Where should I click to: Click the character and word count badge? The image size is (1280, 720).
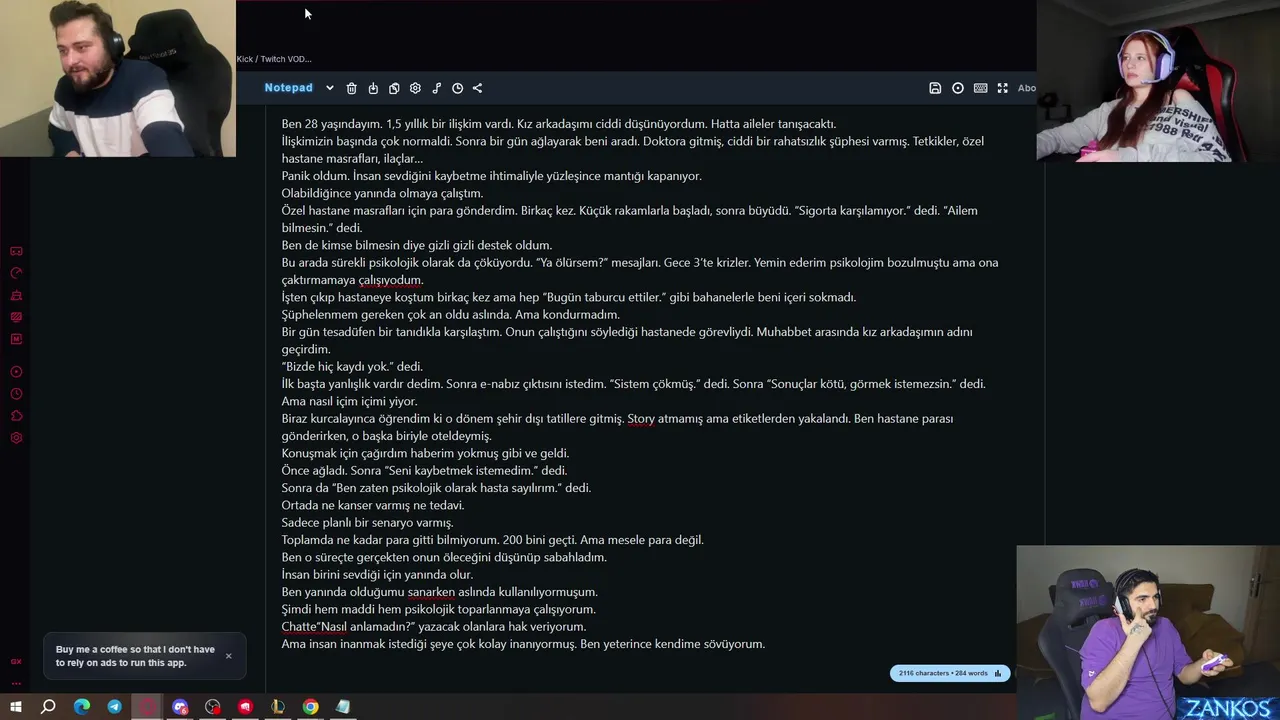click(x=950, y=673)
